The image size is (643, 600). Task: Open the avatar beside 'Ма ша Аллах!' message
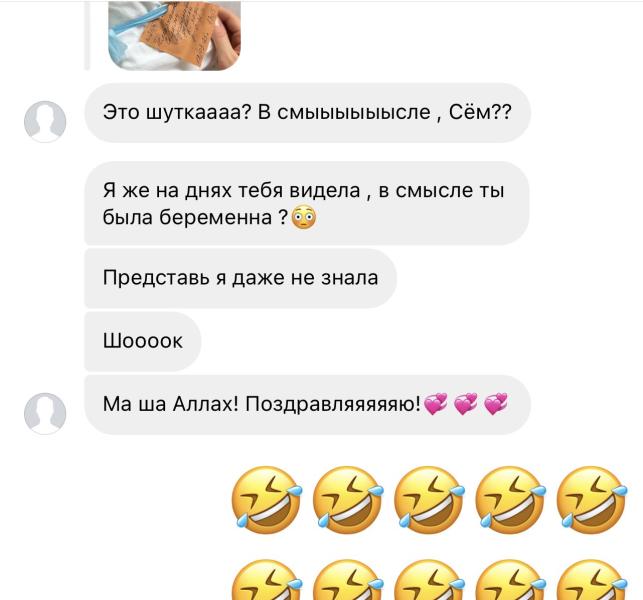click(45, 413)
